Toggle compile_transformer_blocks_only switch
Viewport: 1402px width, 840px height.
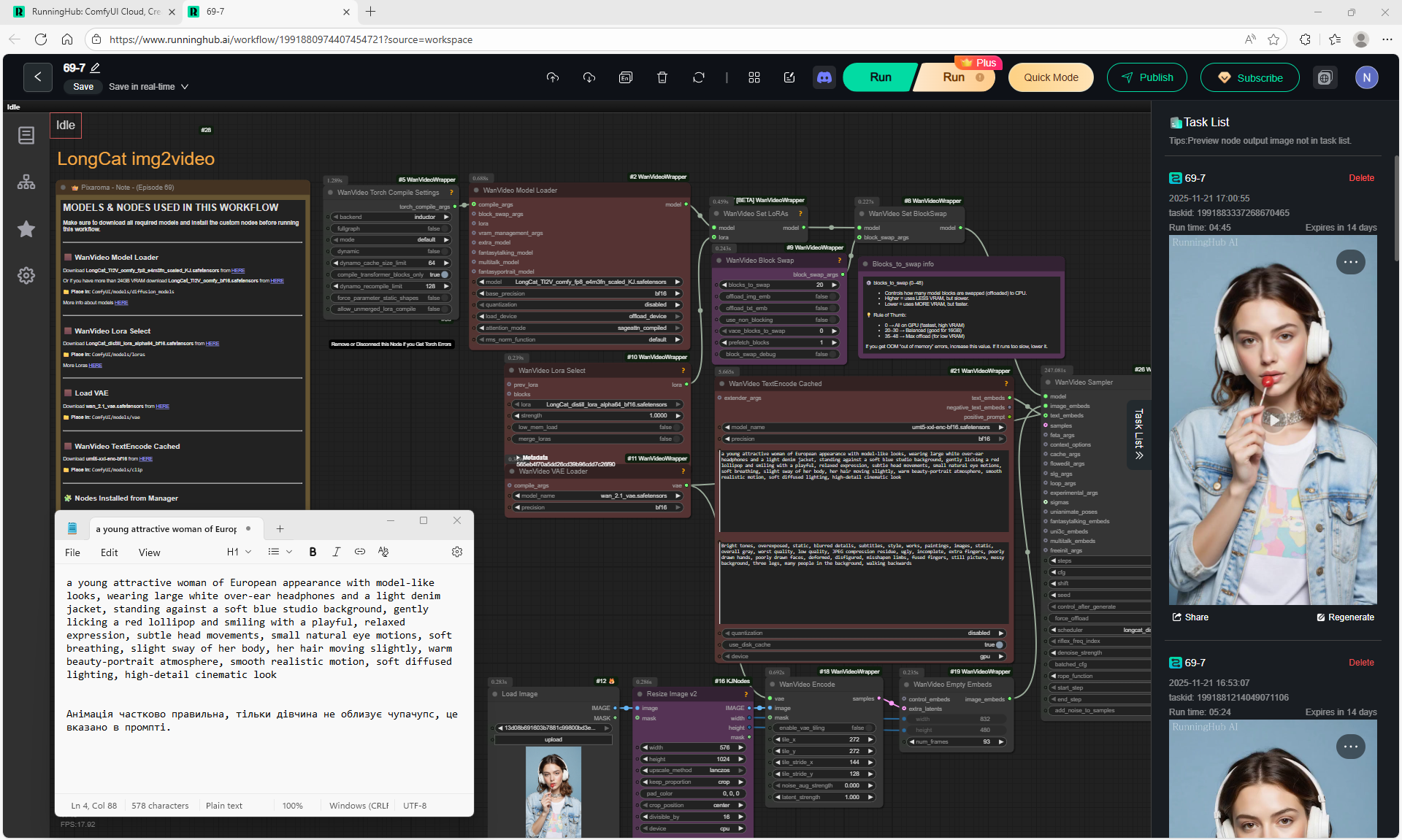coord(444,274)
